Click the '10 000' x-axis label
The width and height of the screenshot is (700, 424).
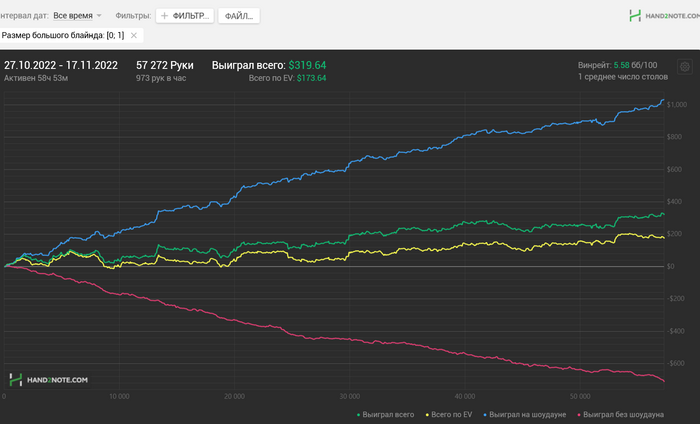[x=119, y=396]
